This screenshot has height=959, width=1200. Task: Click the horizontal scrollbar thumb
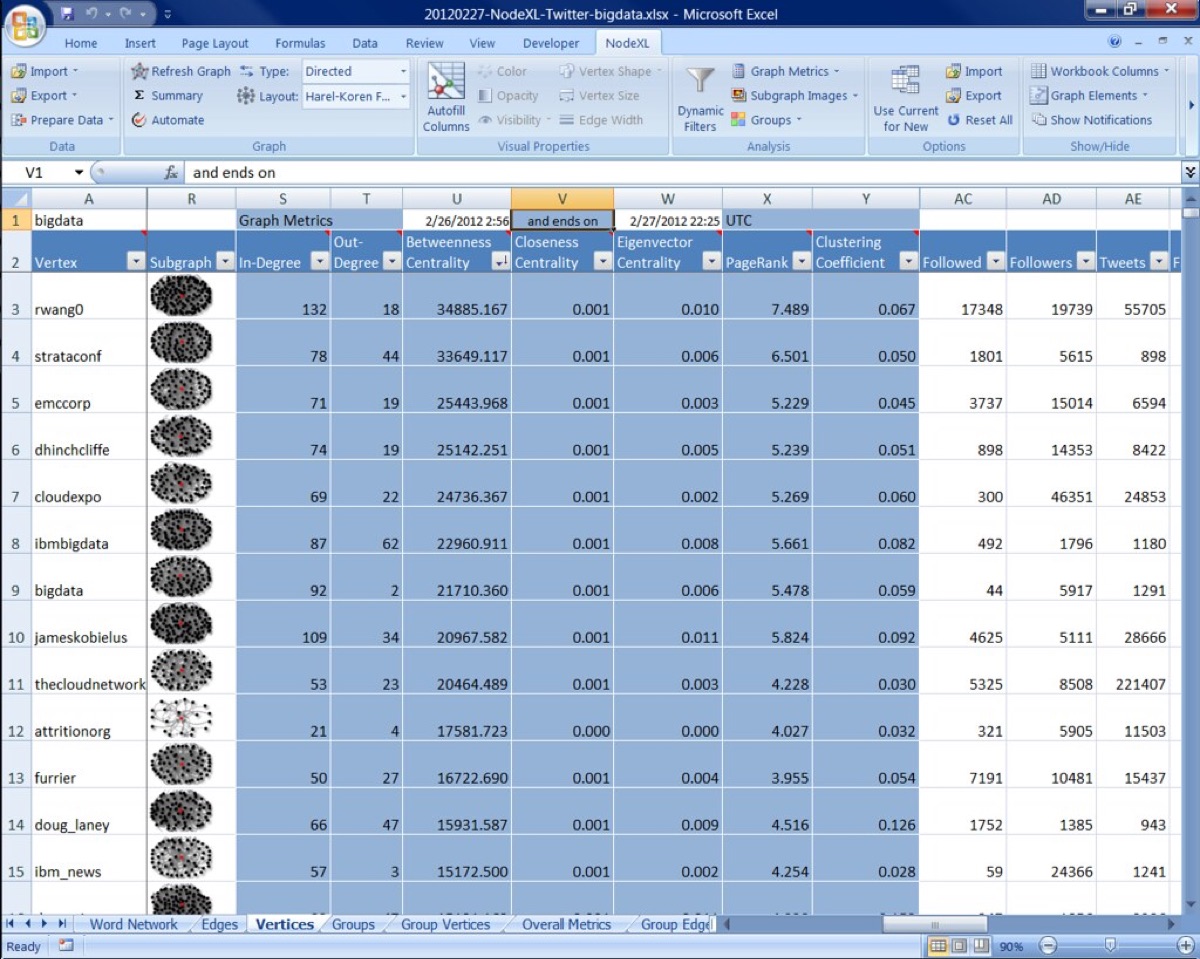[x=936, y=924]
